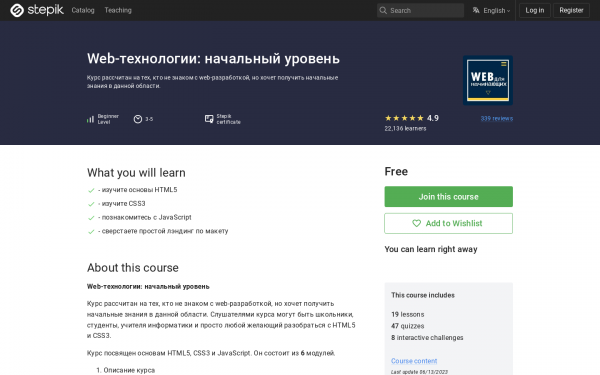Open the Course content link
This screenshot has width=600, height=375.
click(414, 361)
